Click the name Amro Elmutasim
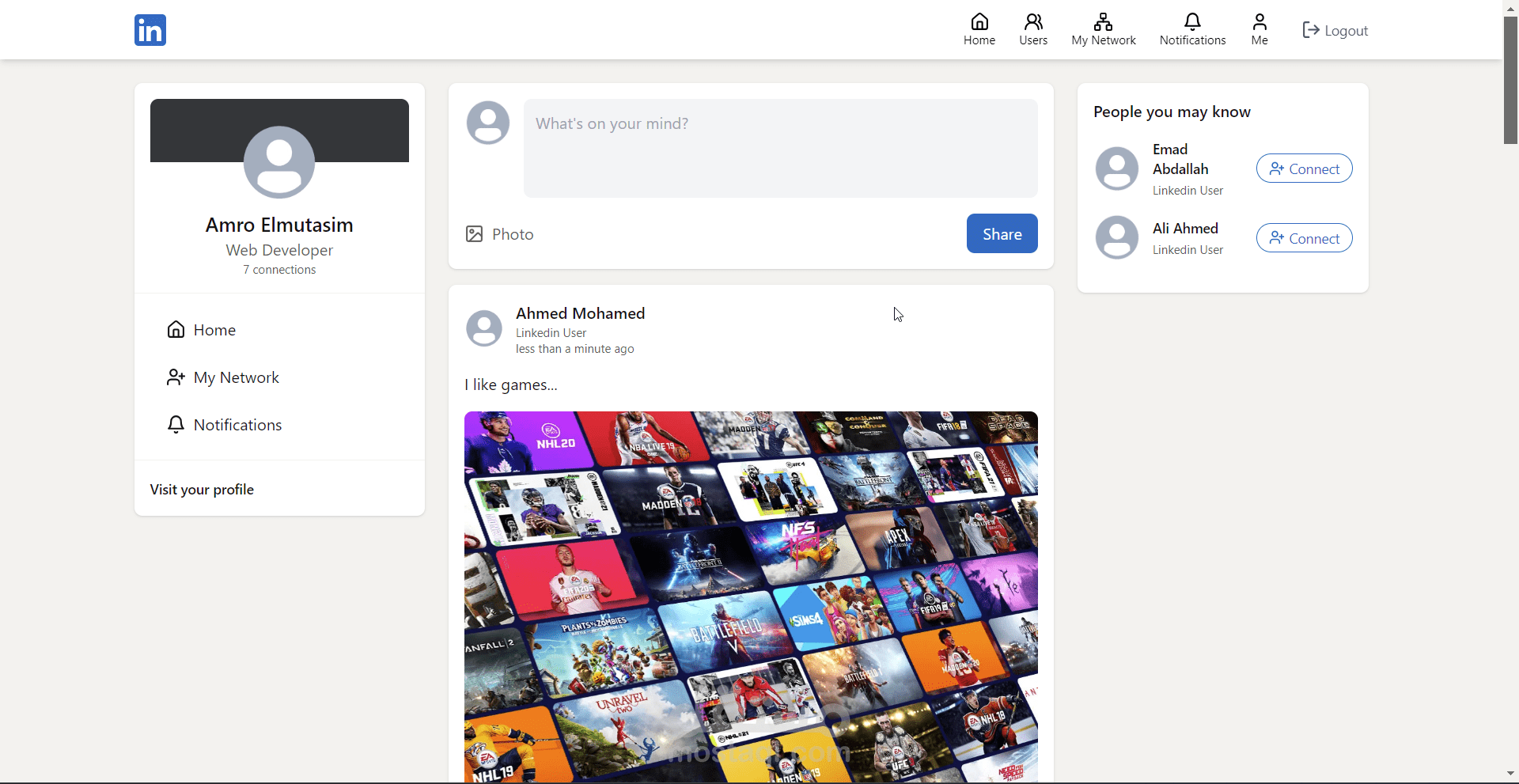 tap(279, 225)
